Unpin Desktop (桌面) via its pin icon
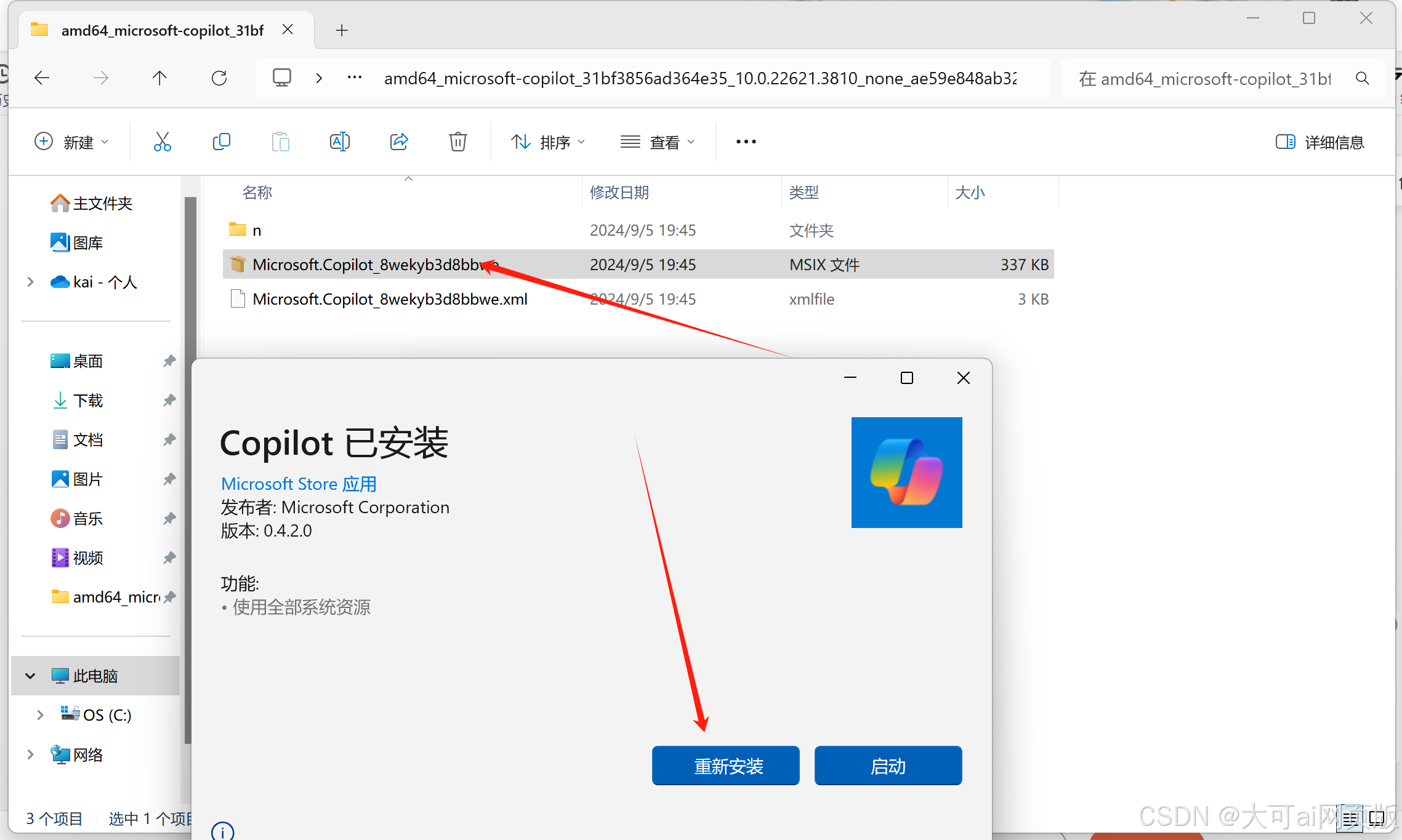The height and width of the screenshot is (840, 1402). coord(169,361)
